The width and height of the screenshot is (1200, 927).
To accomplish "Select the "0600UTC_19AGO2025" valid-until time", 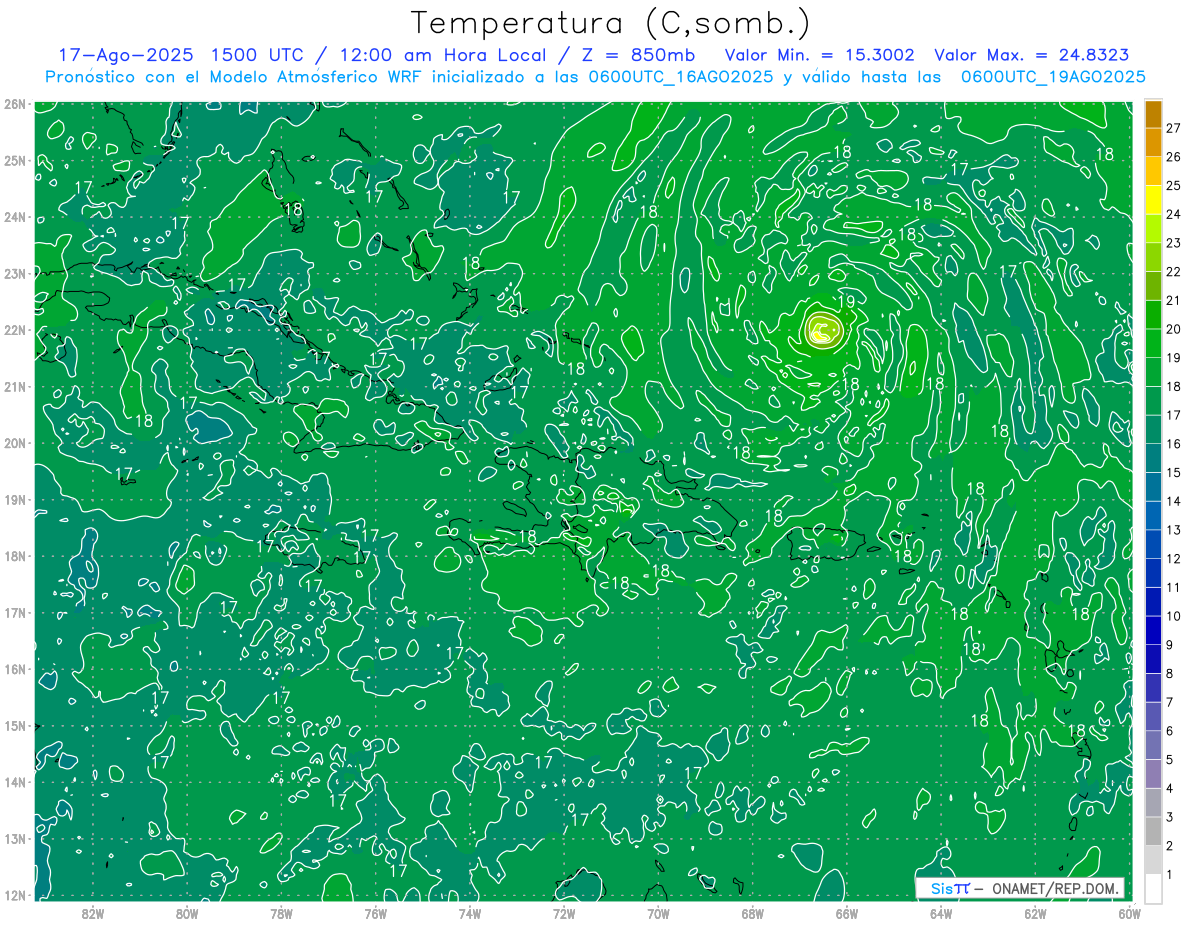I will (1053, 77).
